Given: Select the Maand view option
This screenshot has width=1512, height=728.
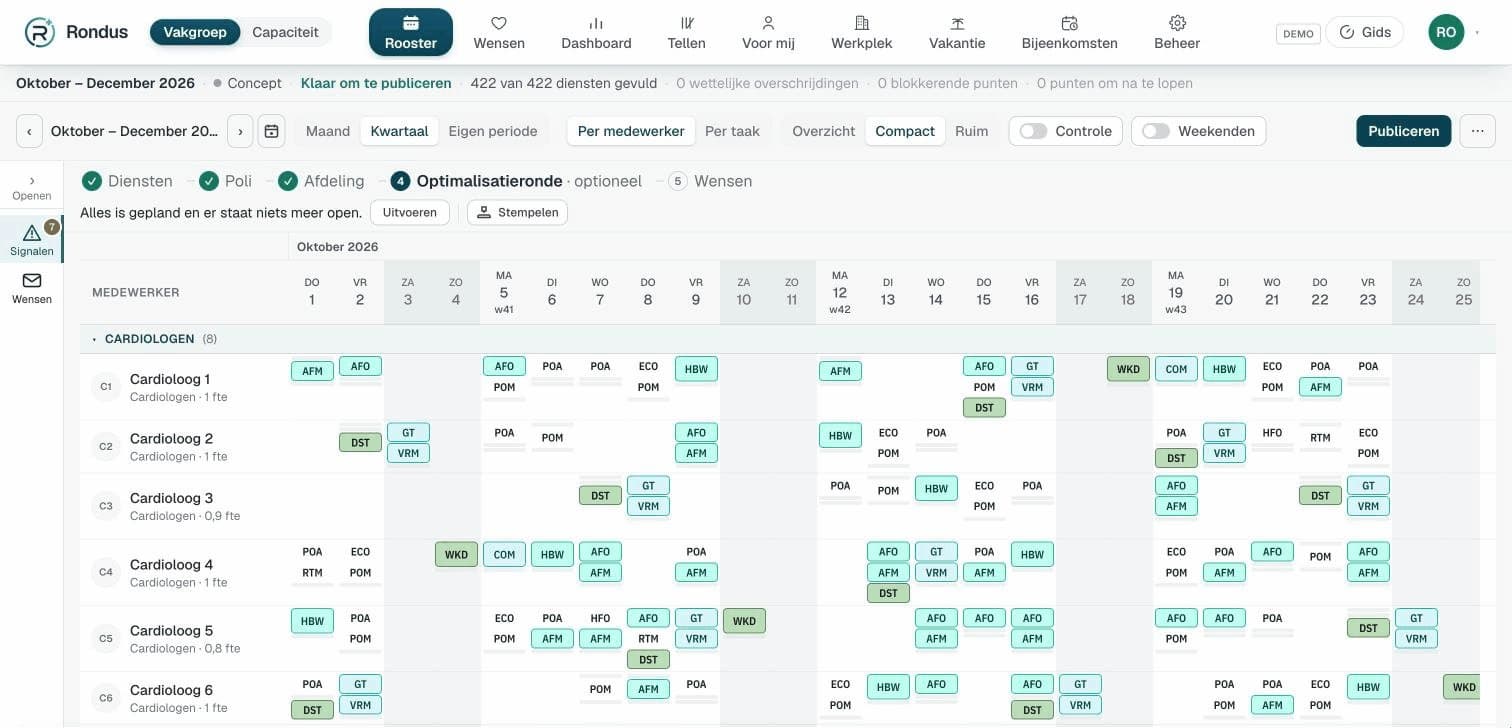Looking at the screenshot, I should pyautogui.click(x=328, y=131).
